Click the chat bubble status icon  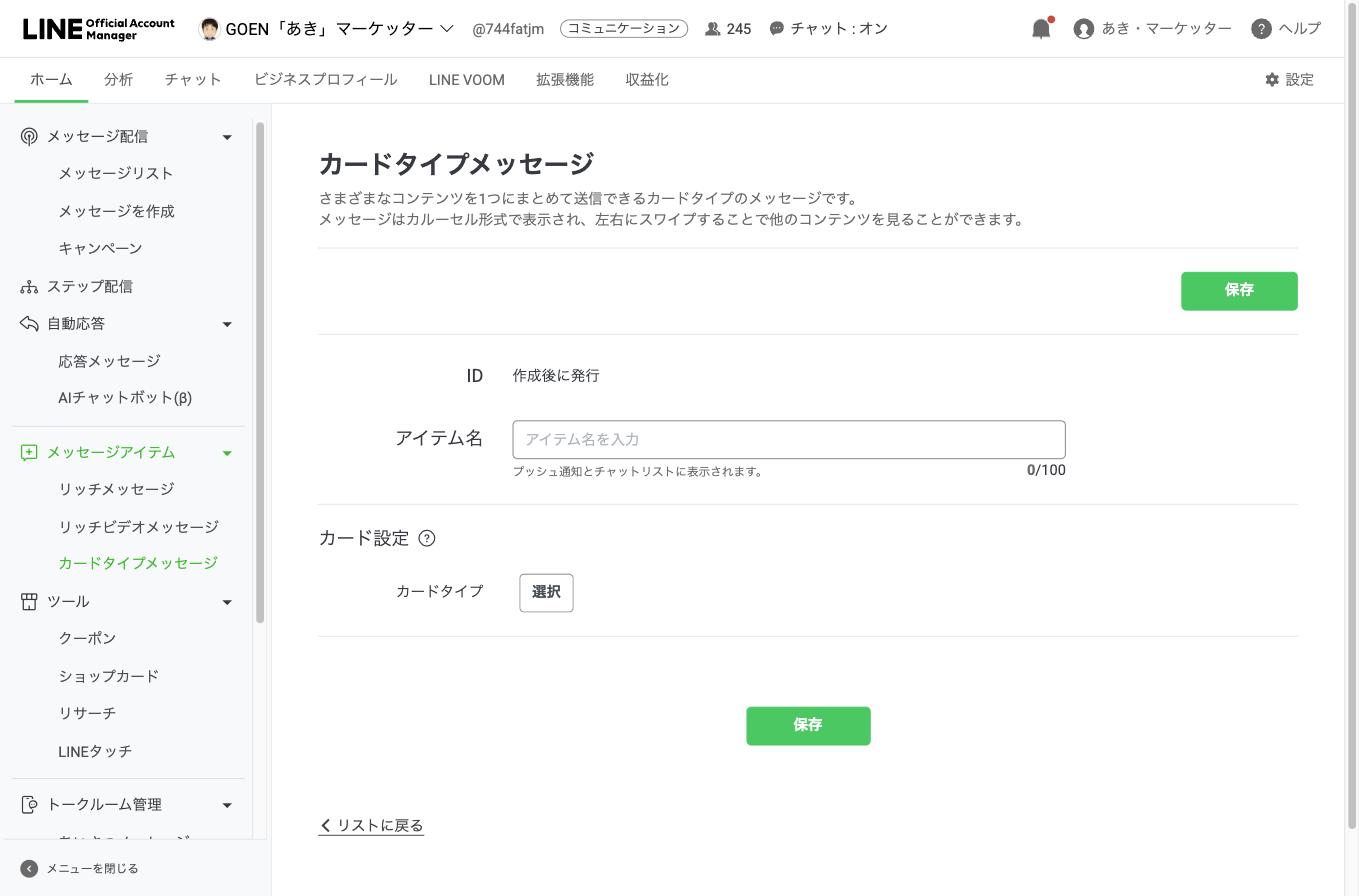(776, 29)
